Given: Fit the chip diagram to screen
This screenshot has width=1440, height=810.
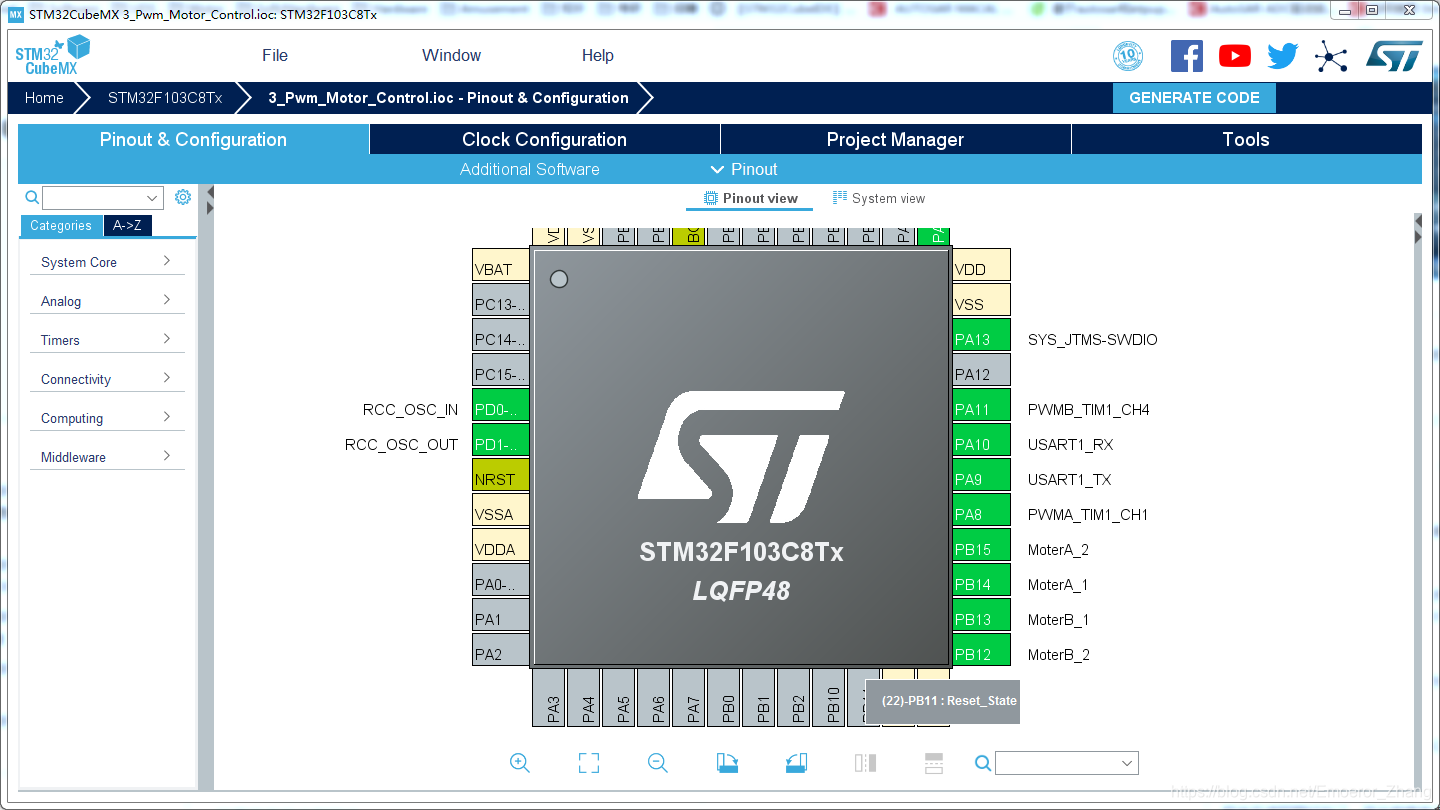Looking at the screenshot, I should 588,762.
